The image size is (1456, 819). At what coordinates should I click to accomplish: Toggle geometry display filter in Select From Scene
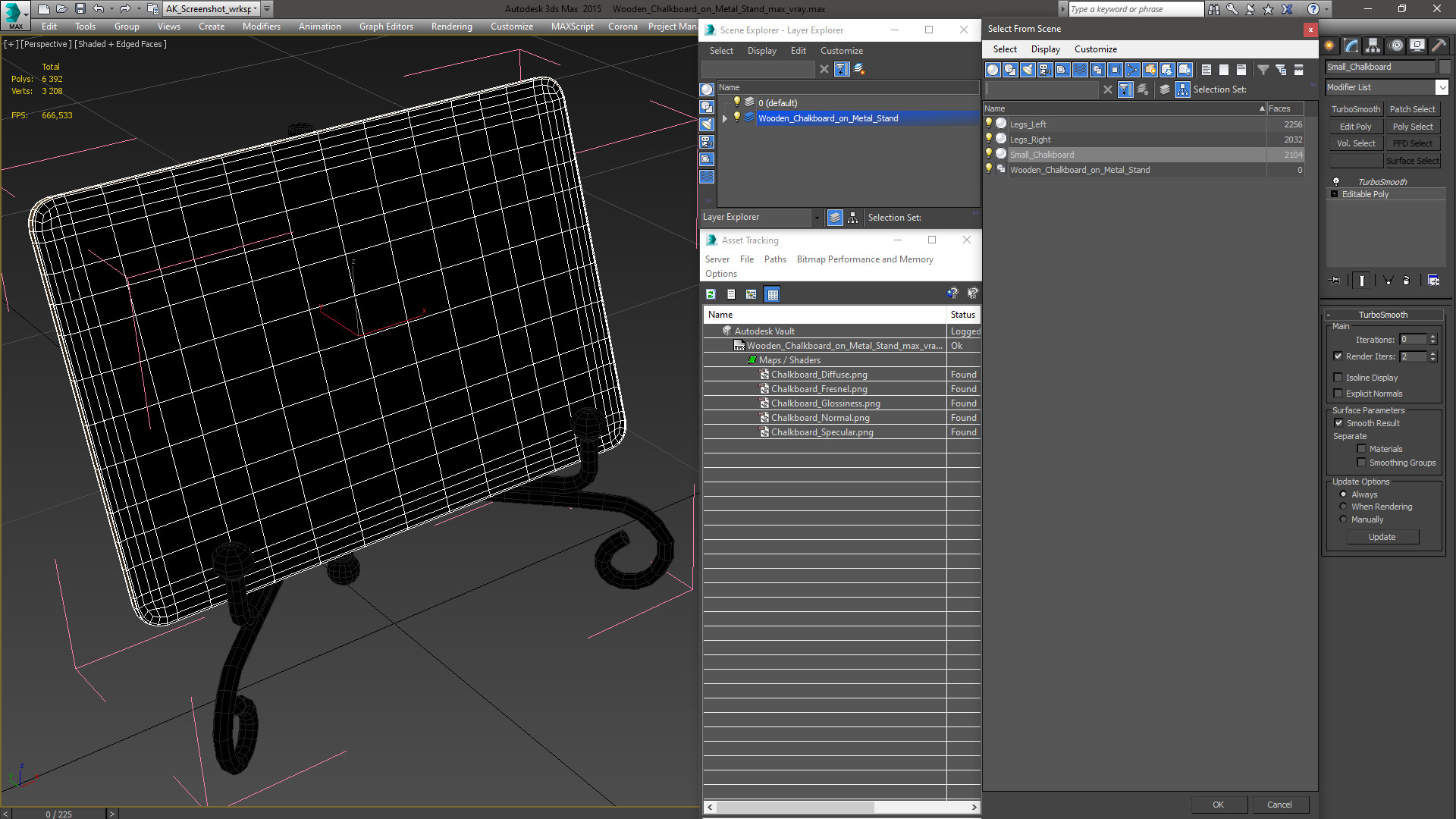click(993, 70)
